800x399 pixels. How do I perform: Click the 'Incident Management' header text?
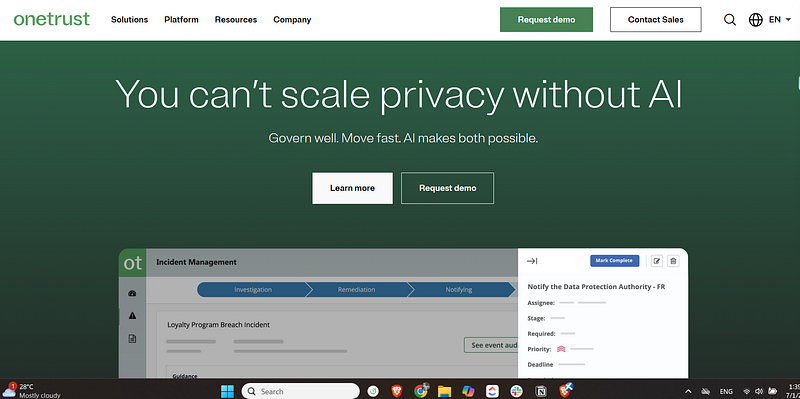[196, 262]
